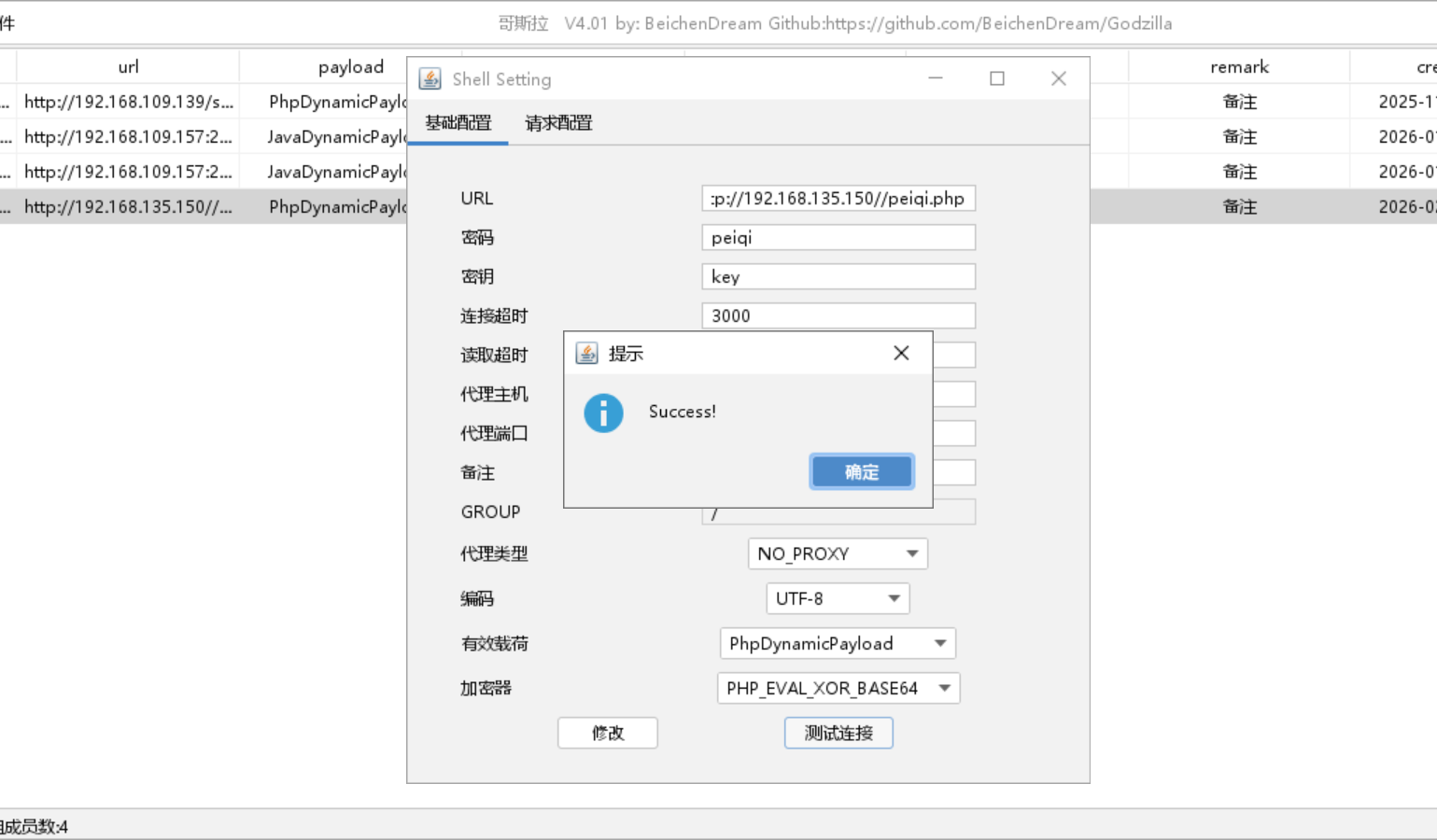Minimize the Shell Setting window

[x=936, y=78]
